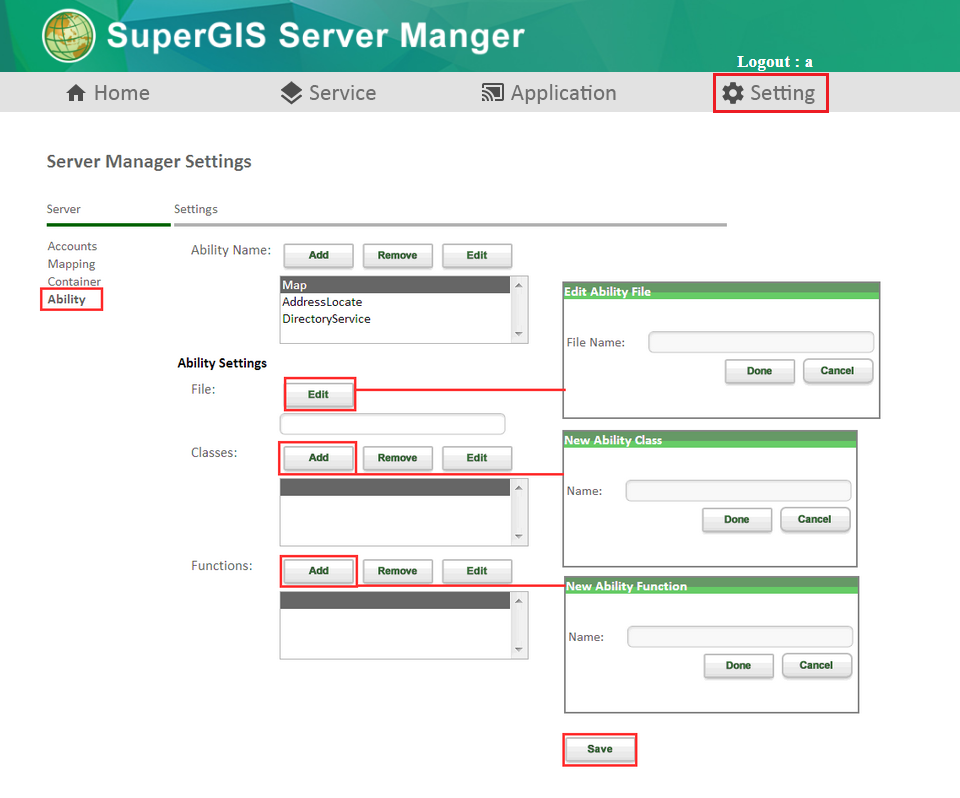Click Done in New Ability Class
This screenshot has height=798, width=960.
click(x=737, y=520)
